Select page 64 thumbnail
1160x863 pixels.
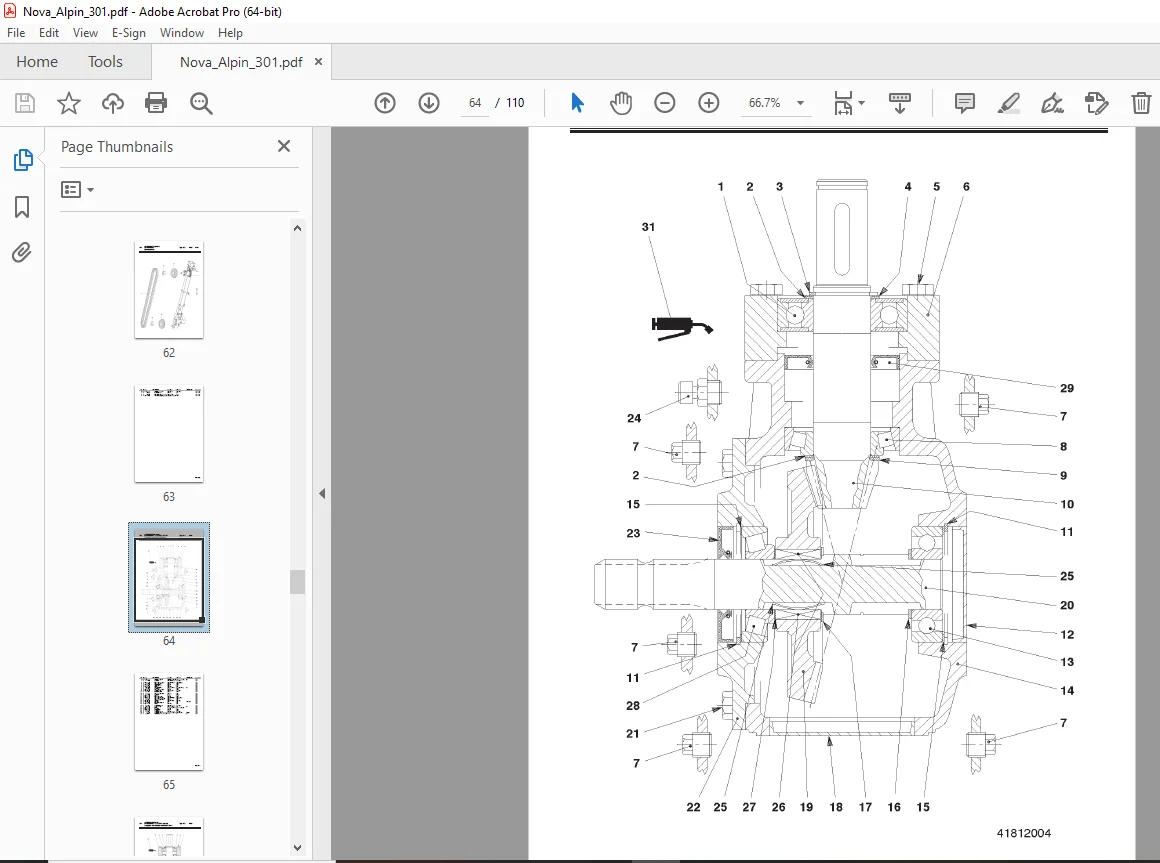click(169, 578)
